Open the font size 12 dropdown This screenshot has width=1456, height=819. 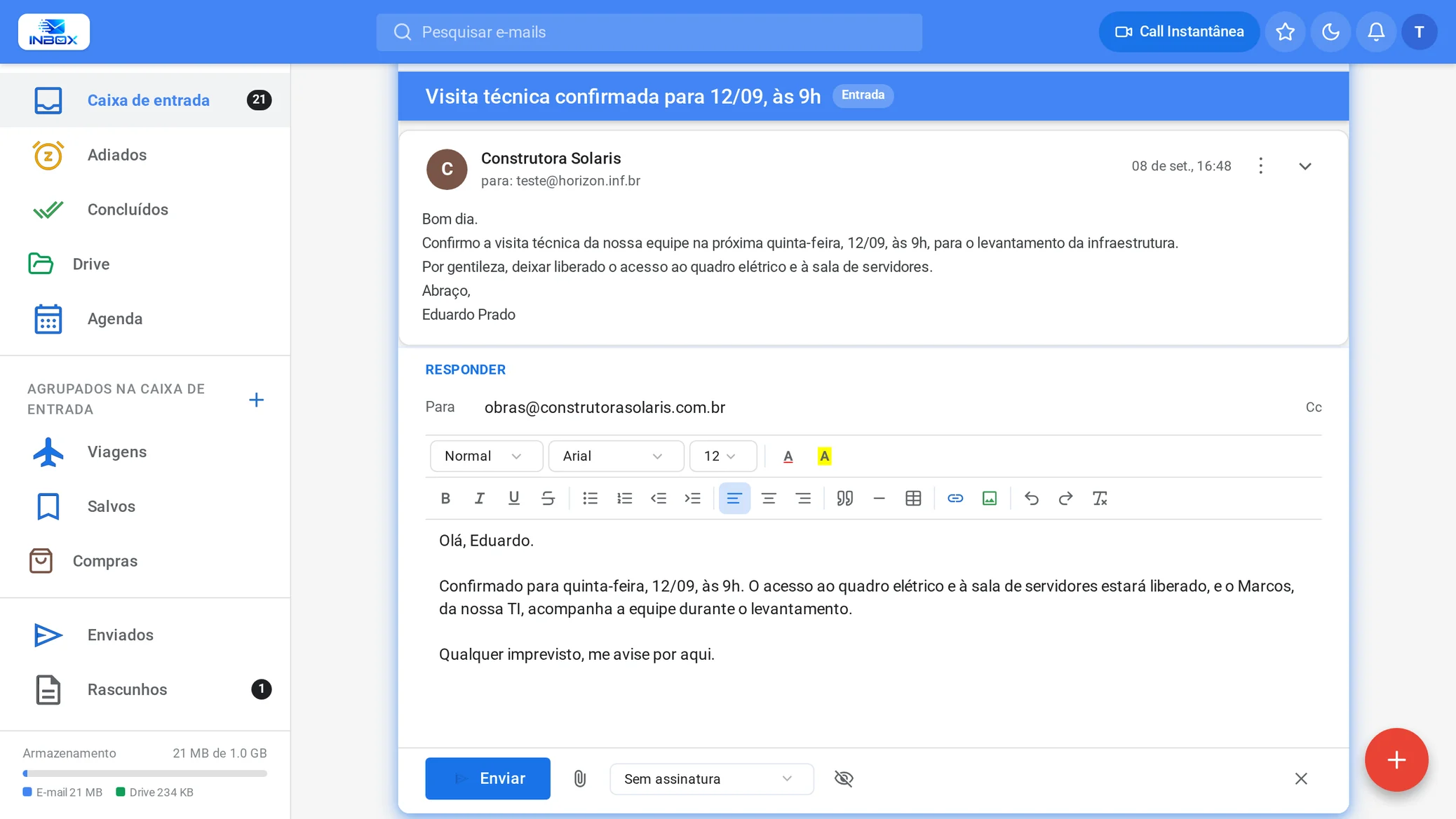[722, 456]
